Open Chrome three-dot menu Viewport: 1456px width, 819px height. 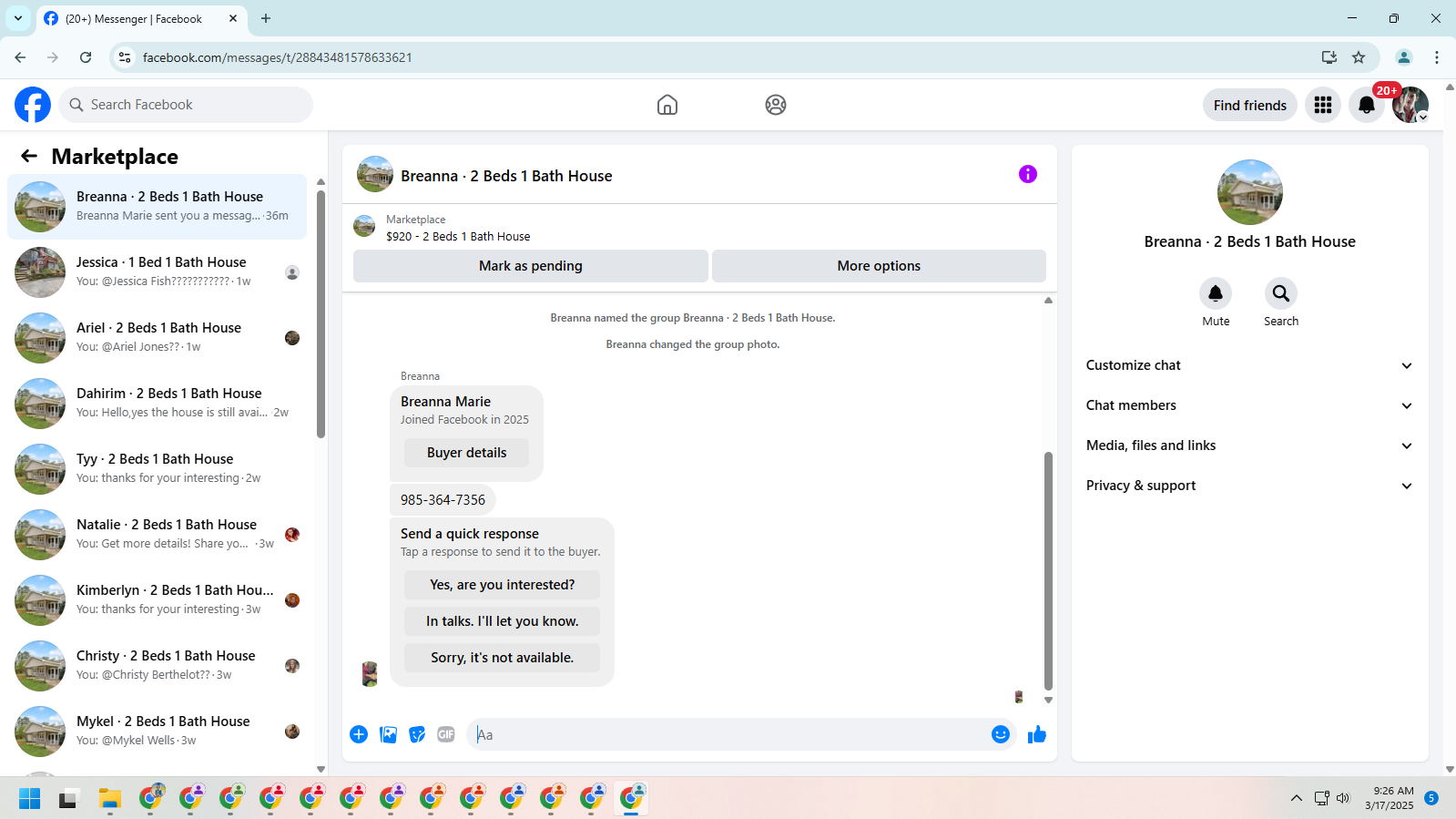(1437, 57)
